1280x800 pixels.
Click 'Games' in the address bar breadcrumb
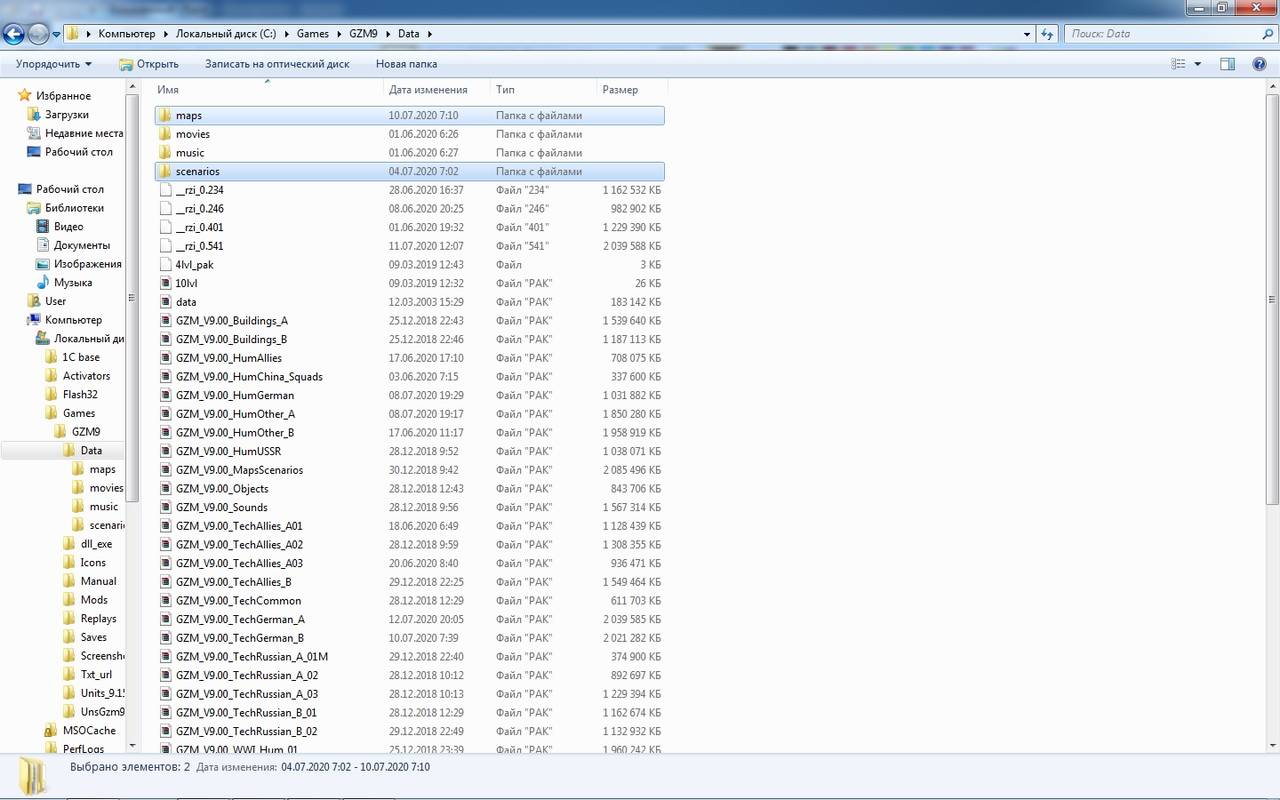coord(313,34)
